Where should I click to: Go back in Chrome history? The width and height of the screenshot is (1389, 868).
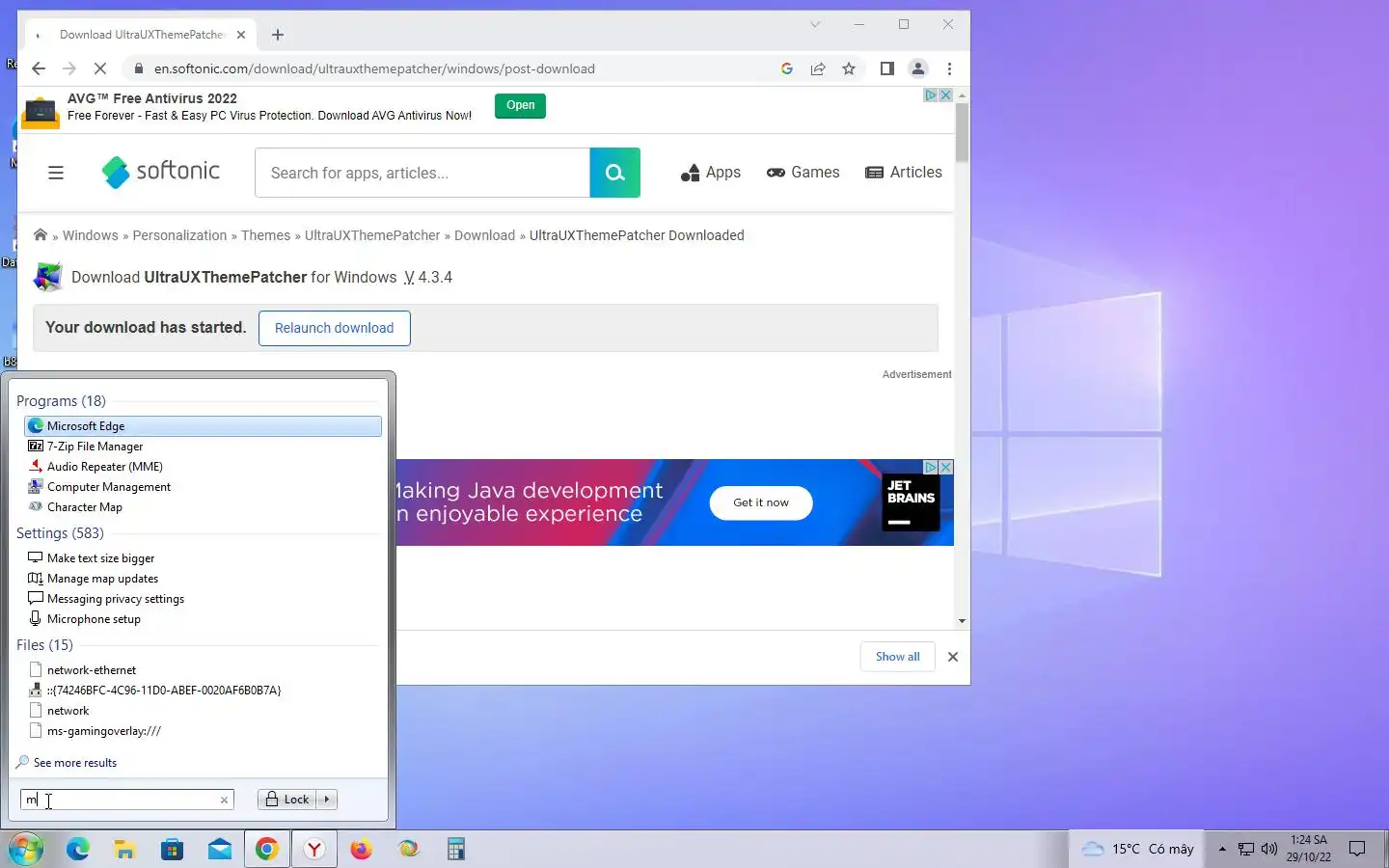tap(39, 68)
